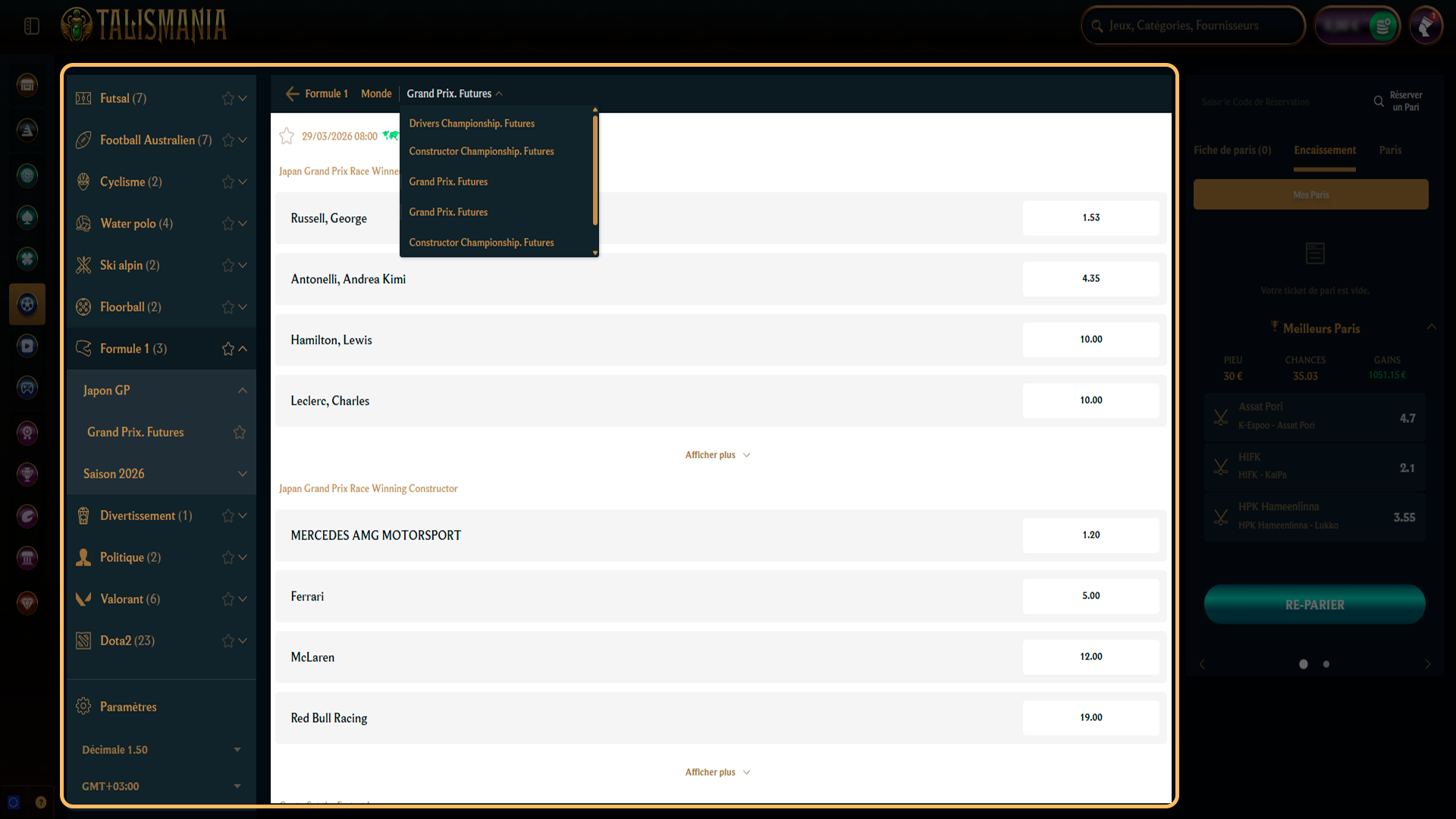1456x819 pixels.
Task: Select the clover games icon in sidebar
Action: tap(27, 259)
